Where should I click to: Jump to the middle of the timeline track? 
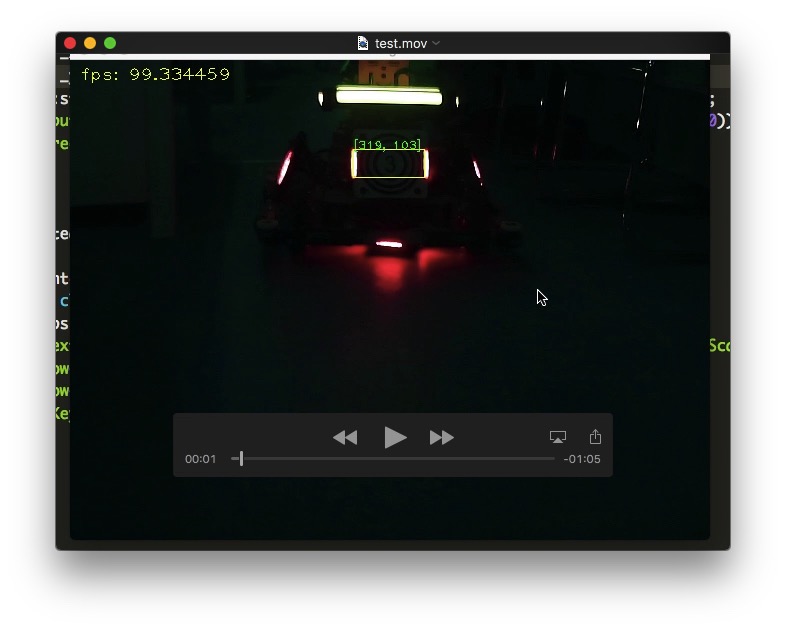393,459
